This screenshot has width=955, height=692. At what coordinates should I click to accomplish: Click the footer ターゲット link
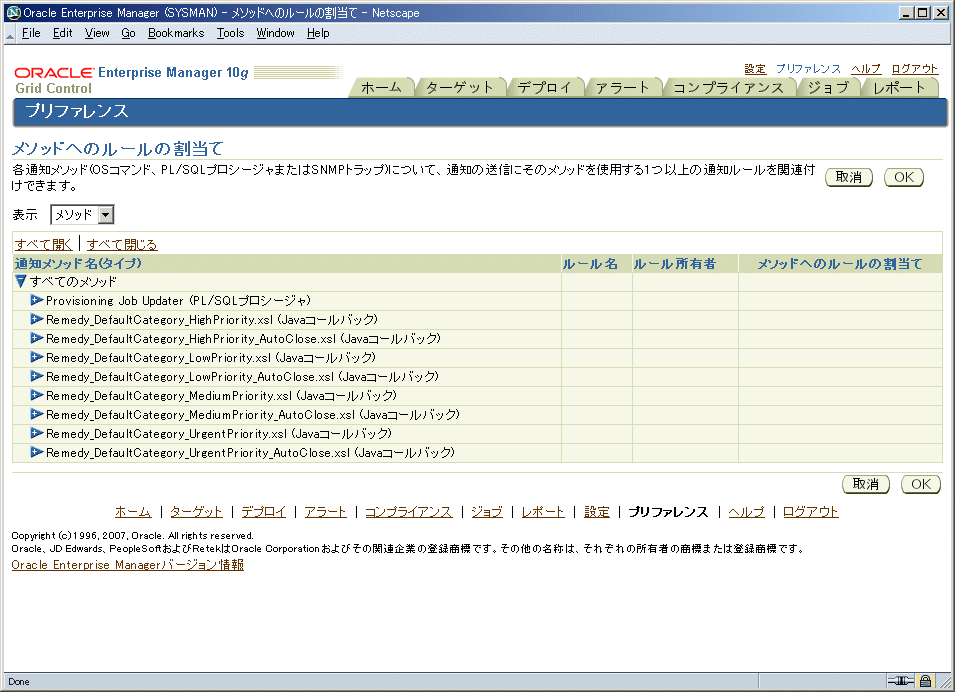[x=196, y=512]
